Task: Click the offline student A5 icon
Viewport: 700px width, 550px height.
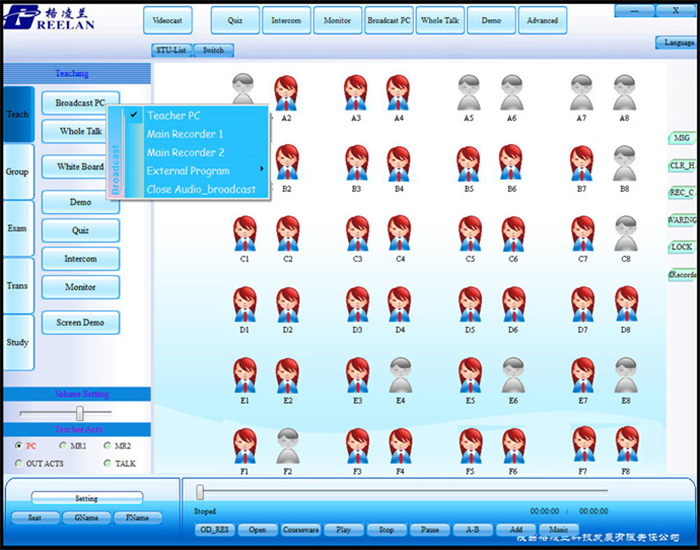Action: 469,93
